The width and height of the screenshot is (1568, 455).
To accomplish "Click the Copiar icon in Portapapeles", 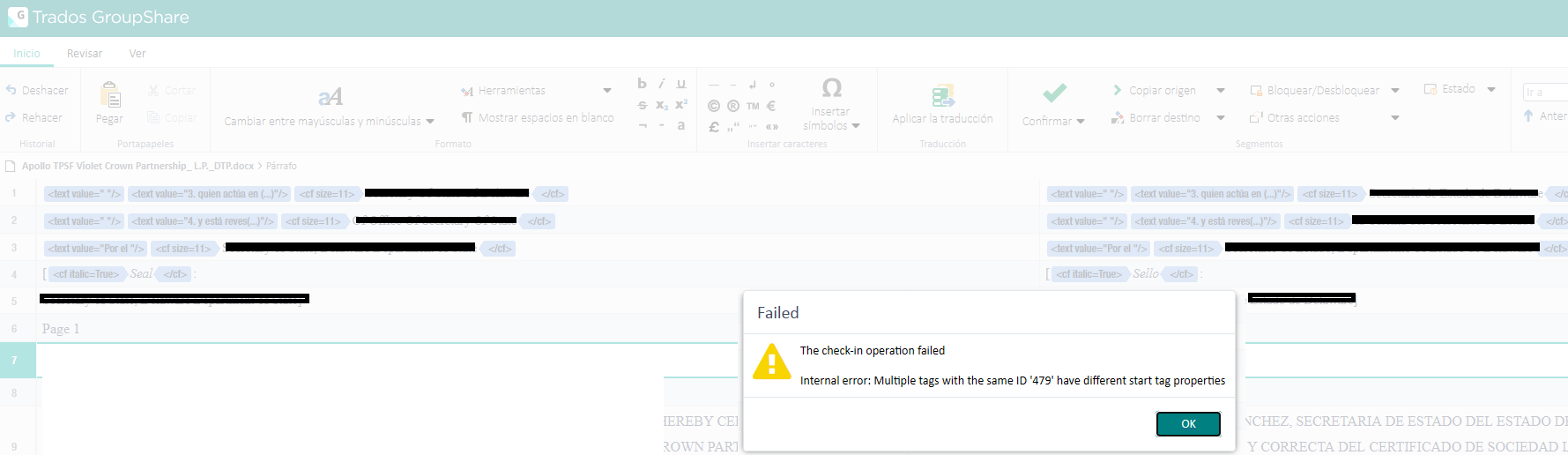I will 153,117.
